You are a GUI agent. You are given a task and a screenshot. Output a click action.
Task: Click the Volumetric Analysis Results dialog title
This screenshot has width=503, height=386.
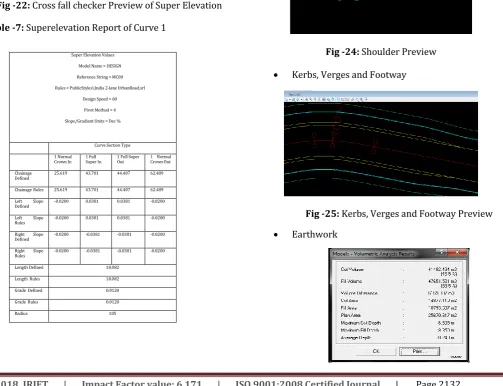(373, 254)
